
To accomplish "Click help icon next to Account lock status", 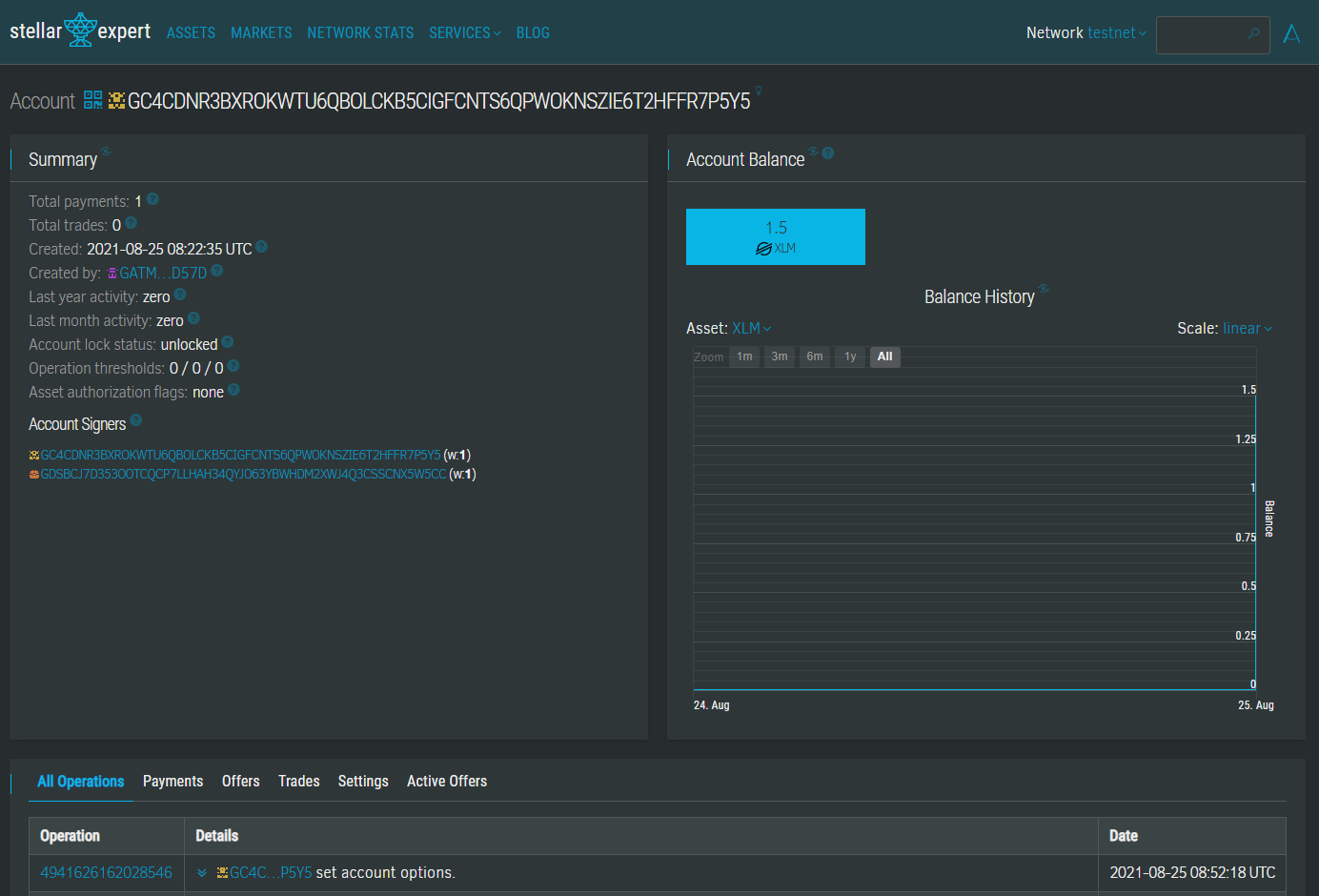I will point(228,342).
